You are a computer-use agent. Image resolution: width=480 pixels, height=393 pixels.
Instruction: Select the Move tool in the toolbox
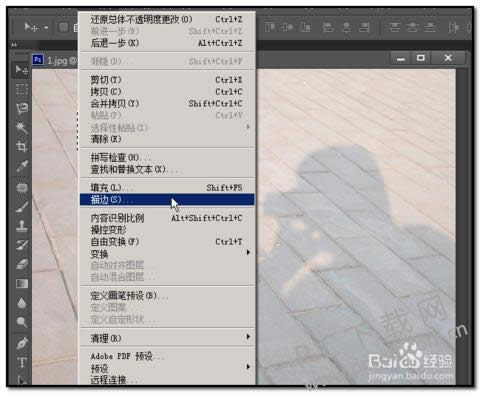tap(22, 70)
